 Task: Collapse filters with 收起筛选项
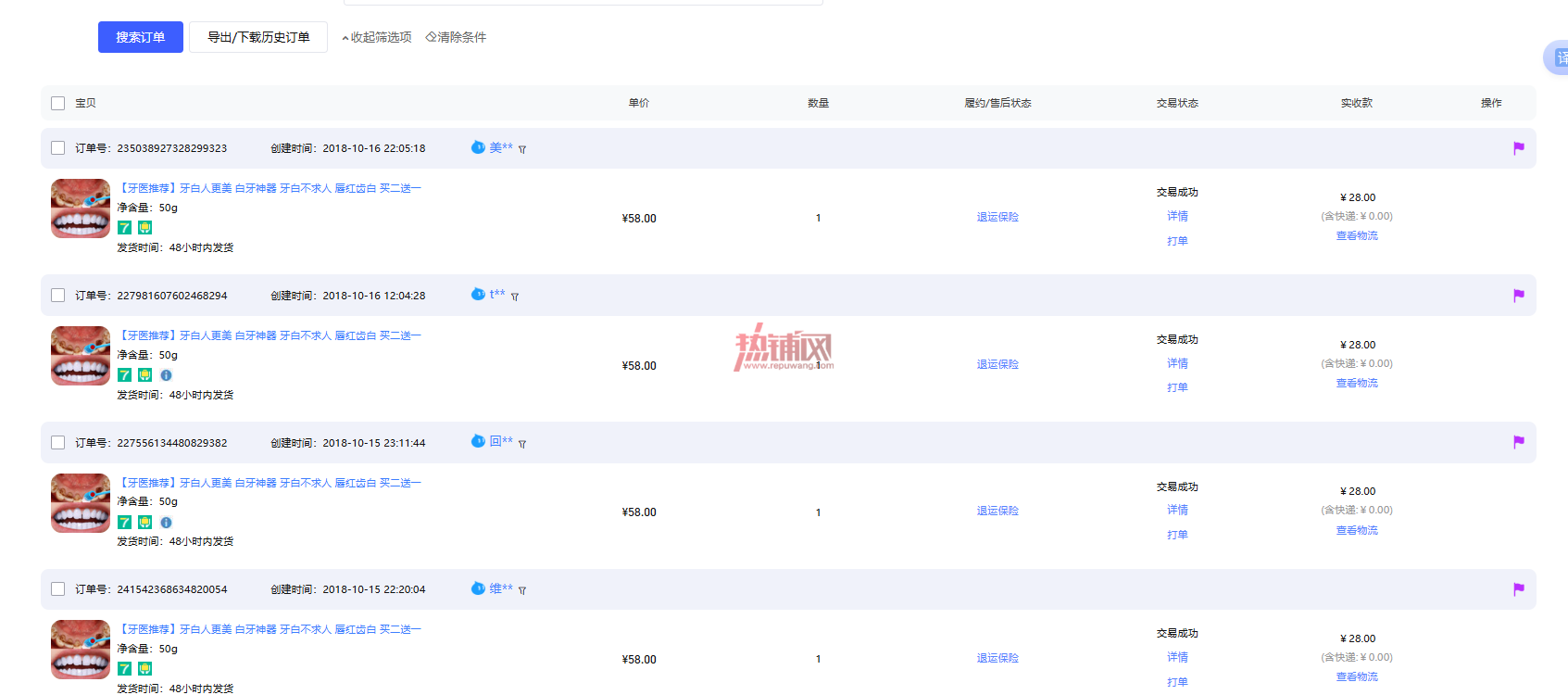pyautogui.click(x=377, y=37)
